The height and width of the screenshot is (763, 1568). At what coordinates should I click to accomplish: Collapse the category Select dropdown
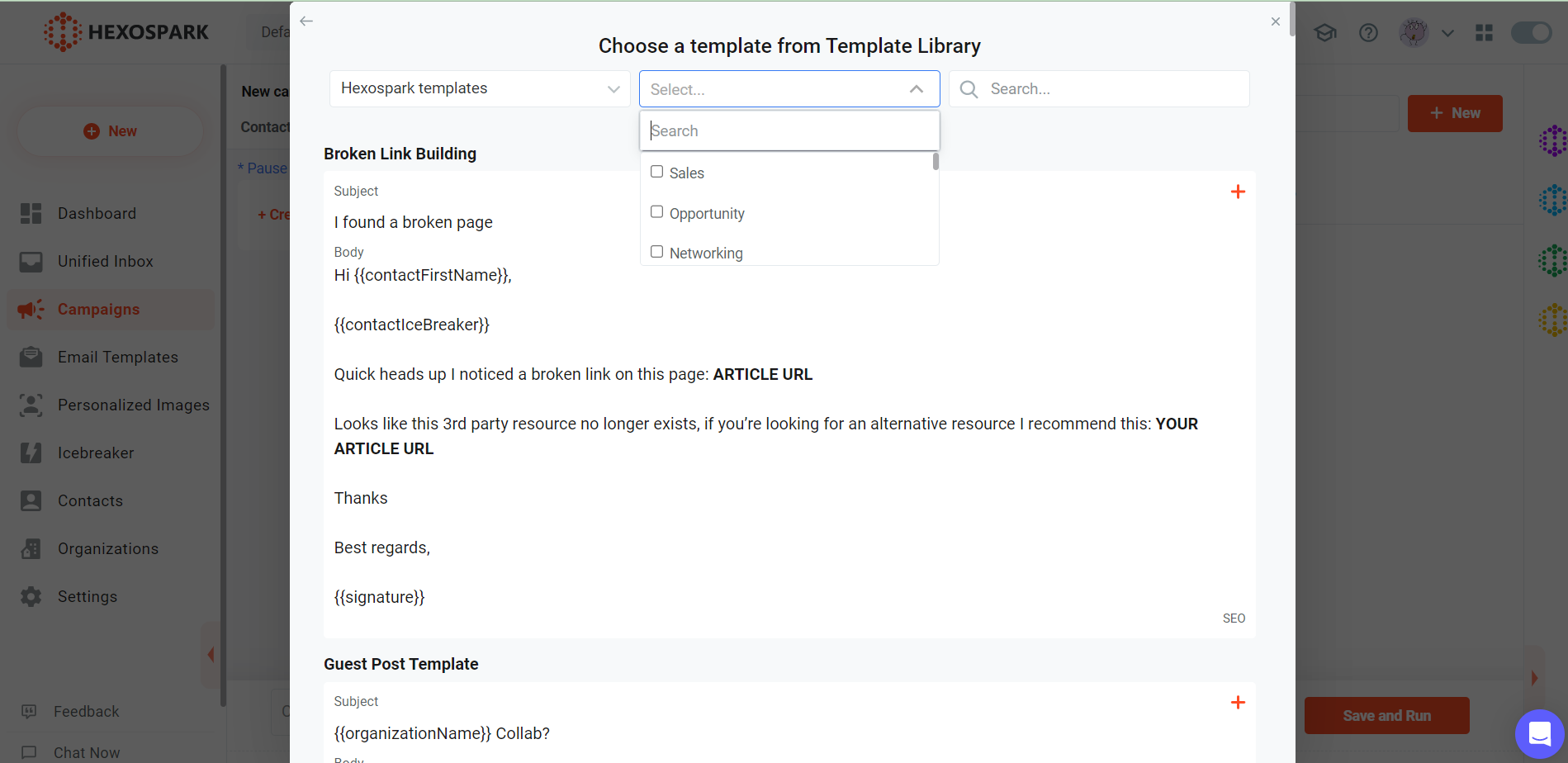tap(916, 89)
